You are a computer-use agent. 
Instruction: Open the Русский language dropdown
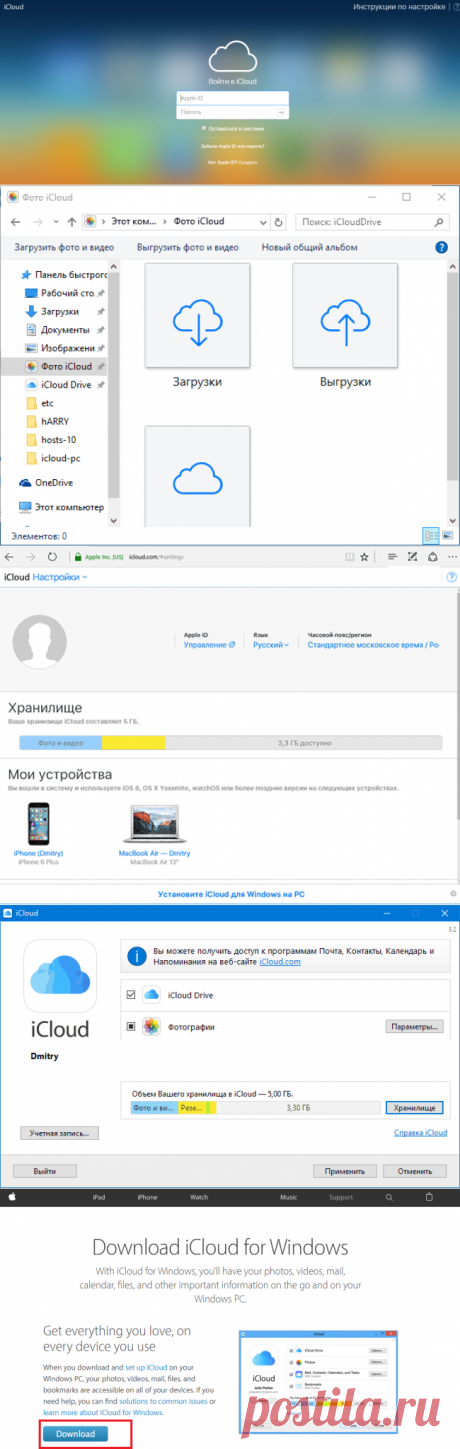tap(272, 645)
